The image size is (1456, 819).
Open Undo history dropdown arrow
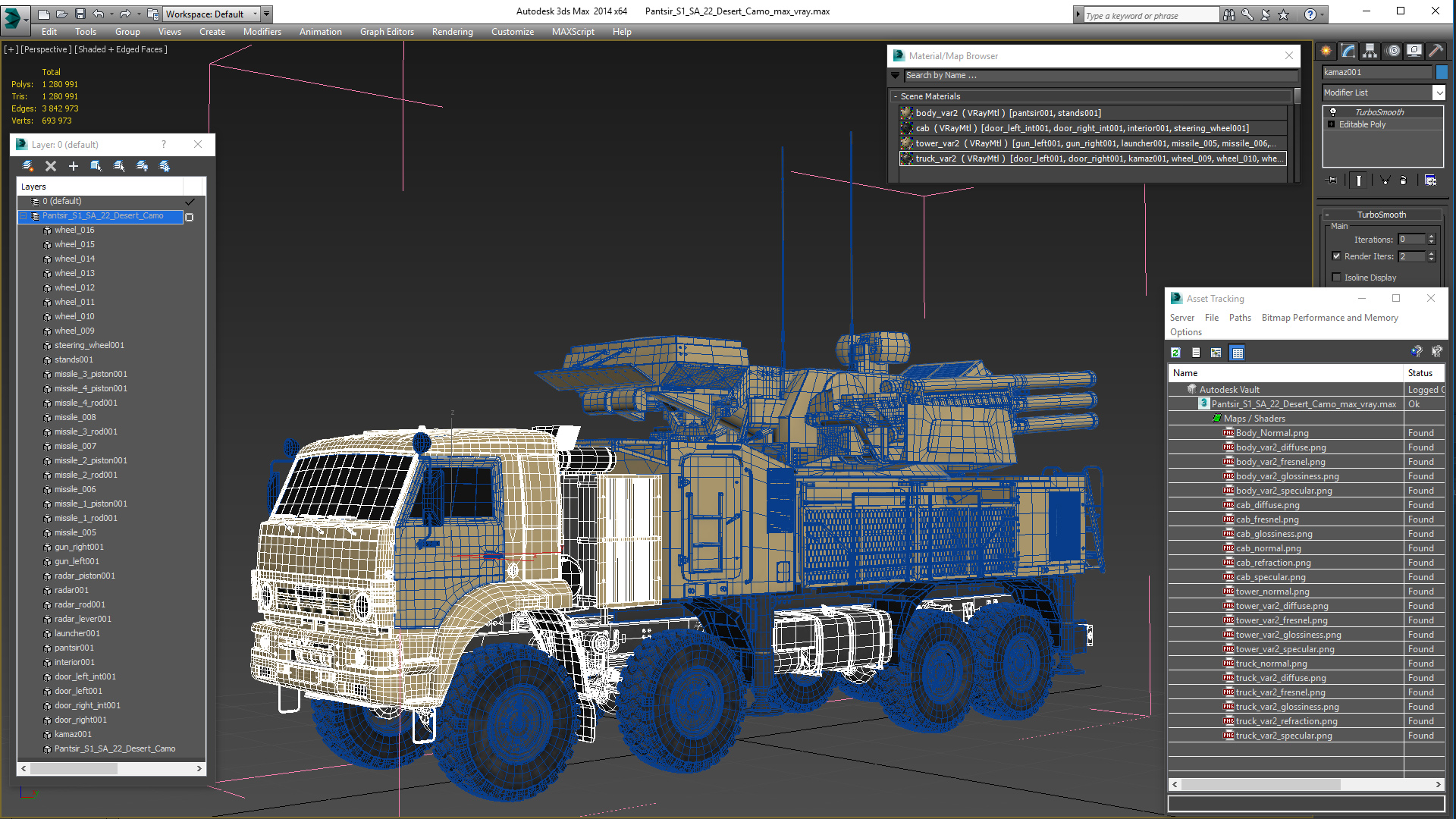pyautogui.click(x=111, y=14)
